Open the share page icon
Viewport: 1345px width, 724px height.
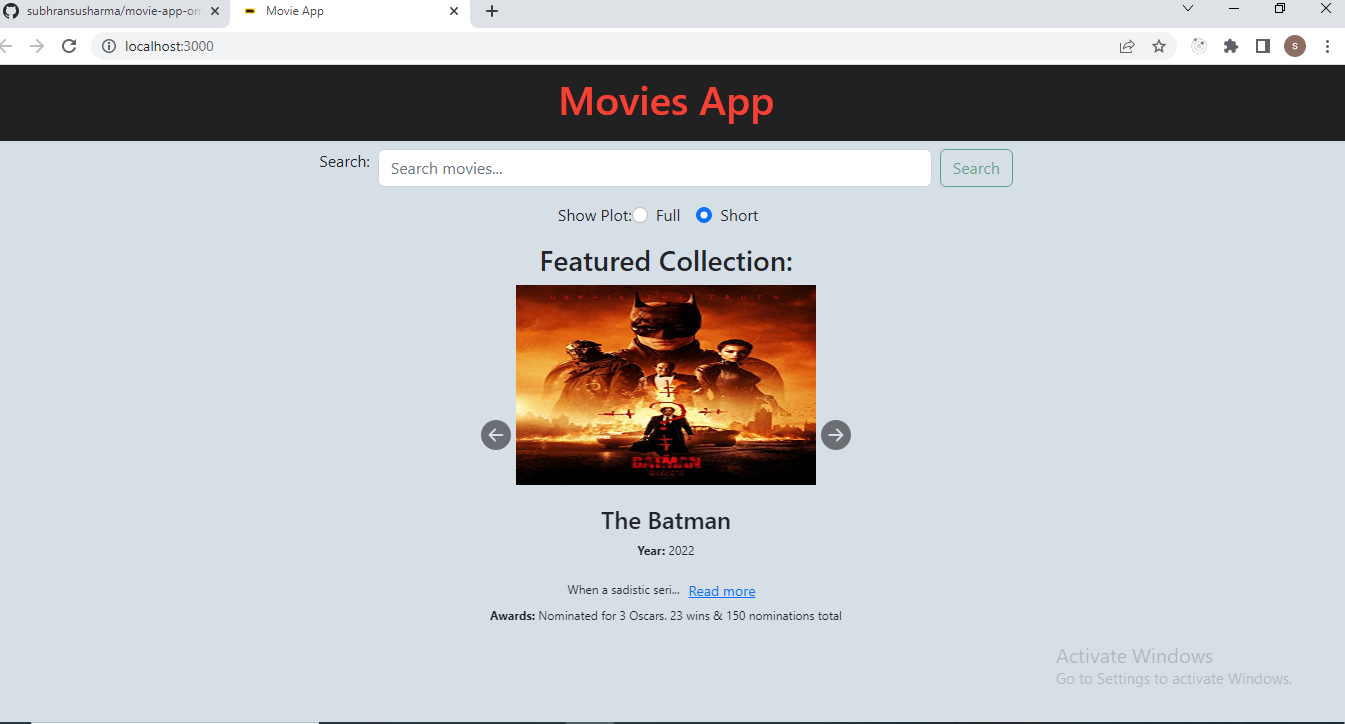(1126, 46)
